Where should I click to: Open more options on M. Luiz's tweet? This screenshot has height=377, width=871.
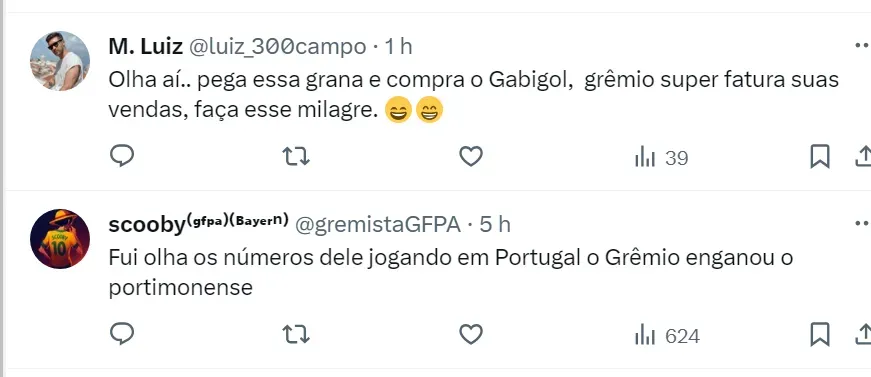point(863,46)
